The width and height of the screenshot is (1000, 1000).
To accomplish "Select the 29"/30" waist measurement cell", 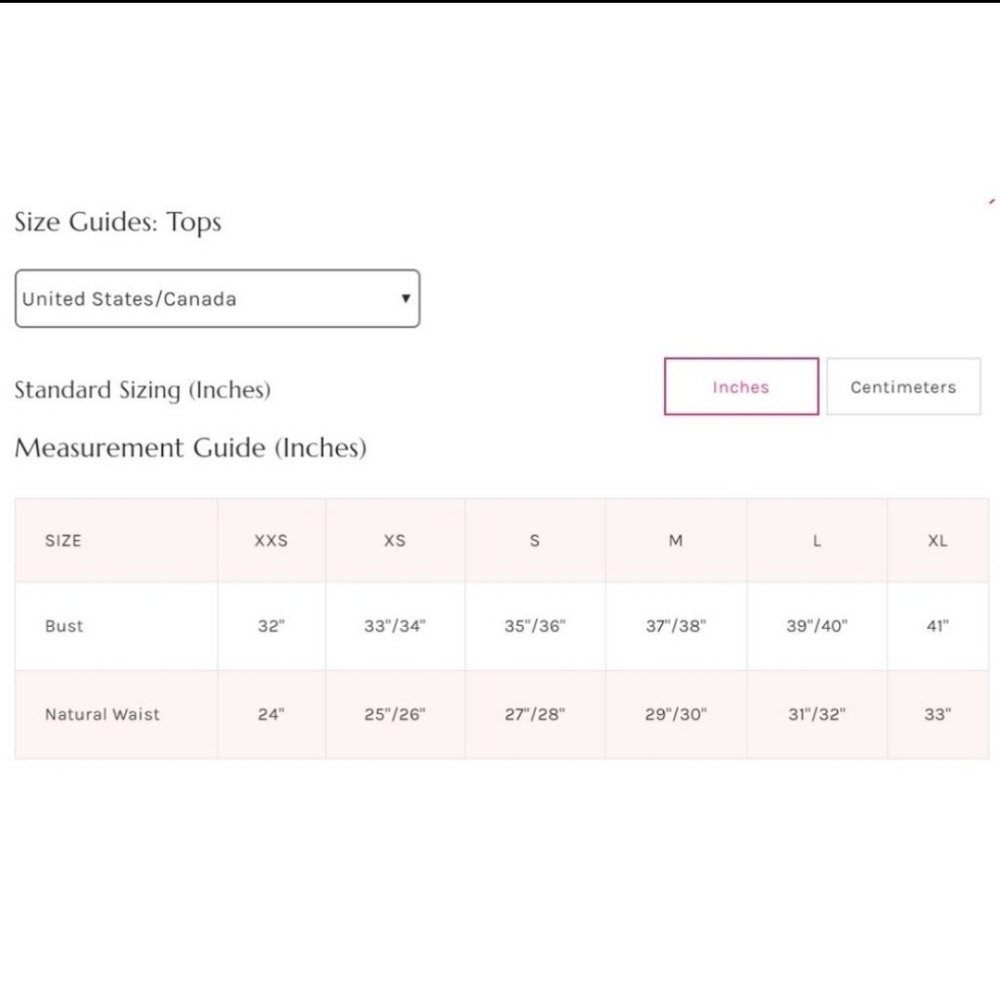I will [x=676, y=714].
